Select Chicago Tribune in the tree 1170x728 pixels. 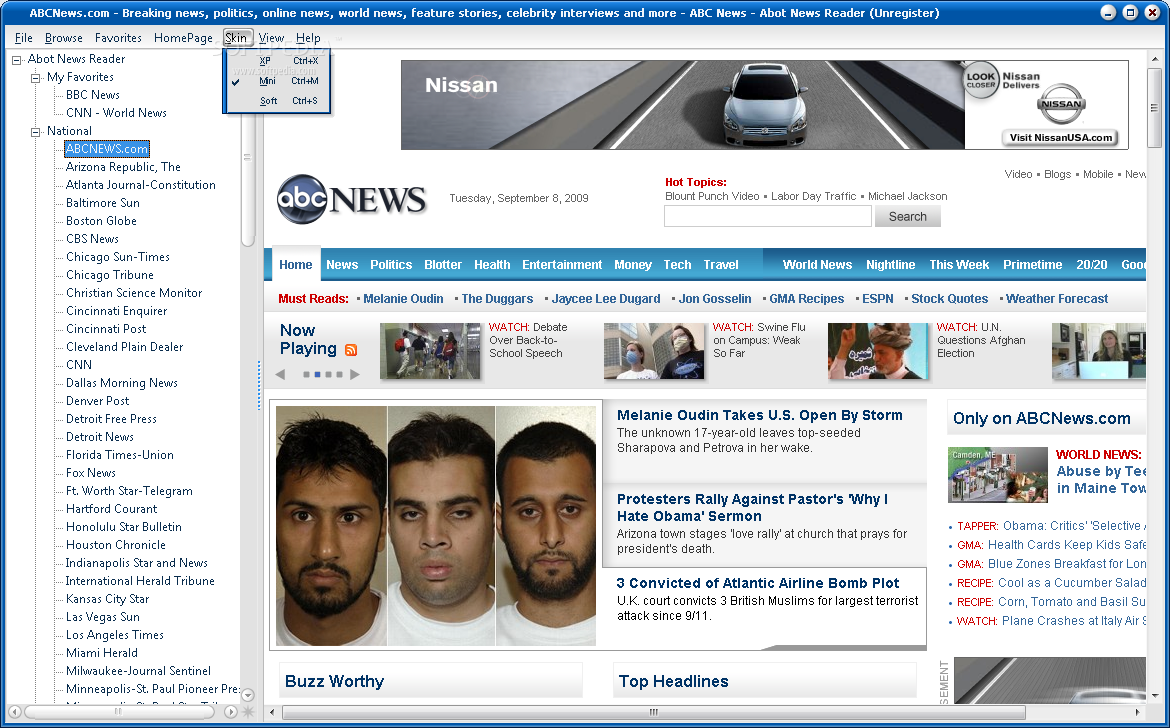click(x=110, y=274)
